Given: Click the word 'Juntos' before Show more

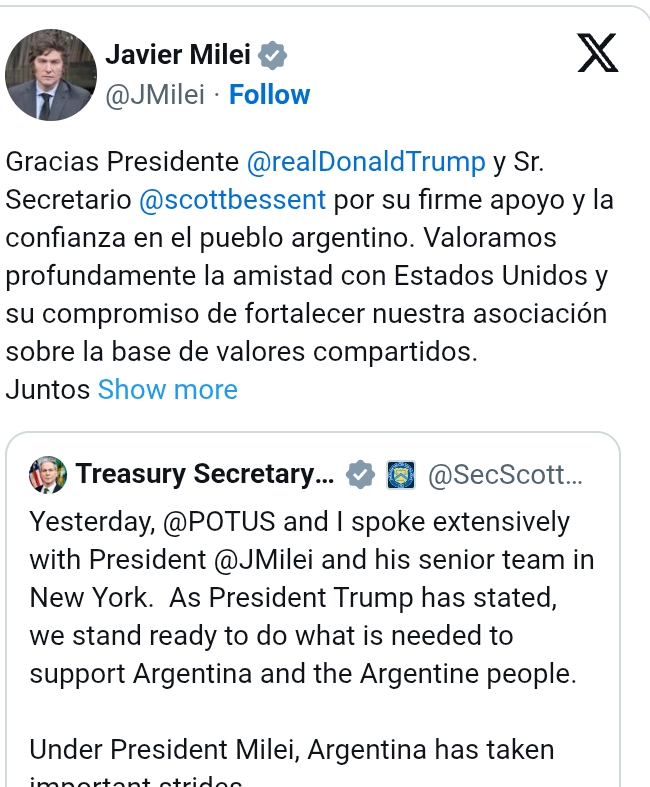Looking at the screenshot, I should click(x=48, y=389).
